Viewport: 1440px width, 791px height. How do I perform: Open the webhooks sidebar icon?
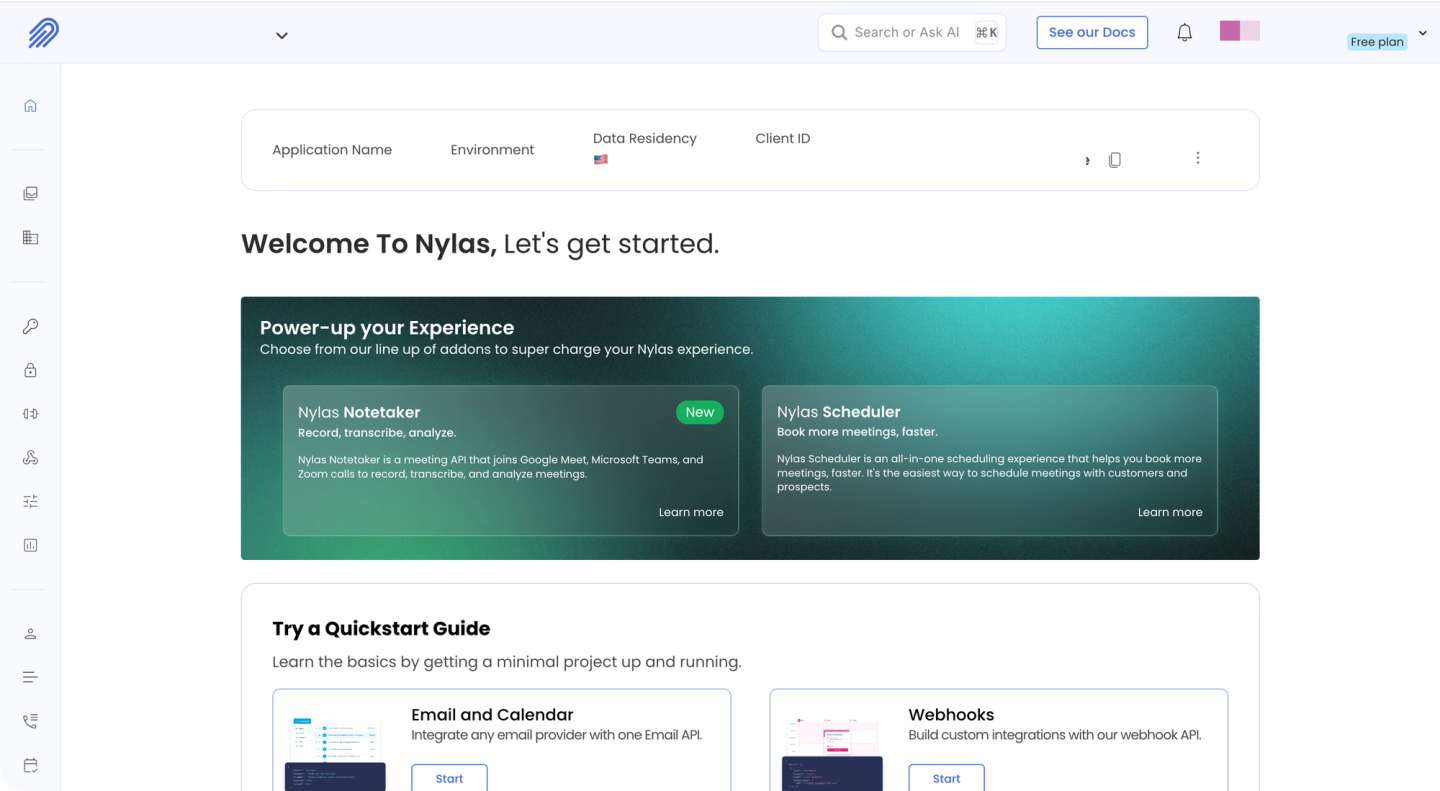click(30, 458)
